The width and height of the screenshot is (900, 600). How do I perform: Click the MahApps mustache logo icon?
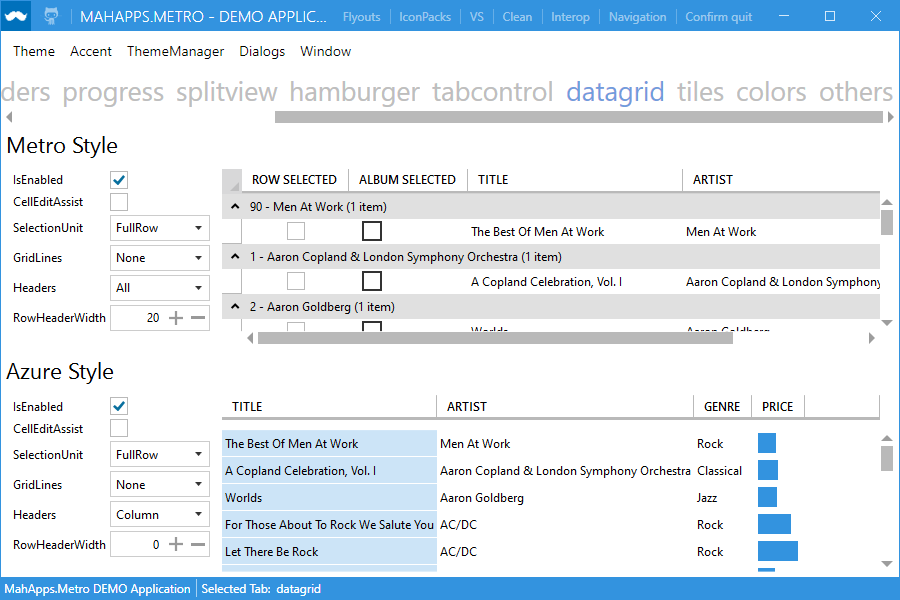(x=14, y=15)
